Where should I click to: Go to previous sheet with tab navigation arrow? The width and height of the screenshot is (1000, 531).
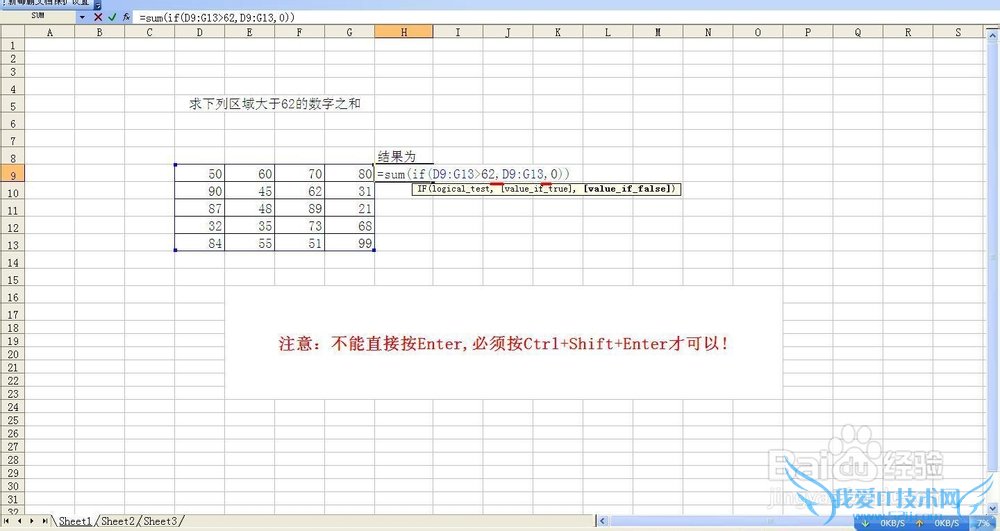coord(19,521)
